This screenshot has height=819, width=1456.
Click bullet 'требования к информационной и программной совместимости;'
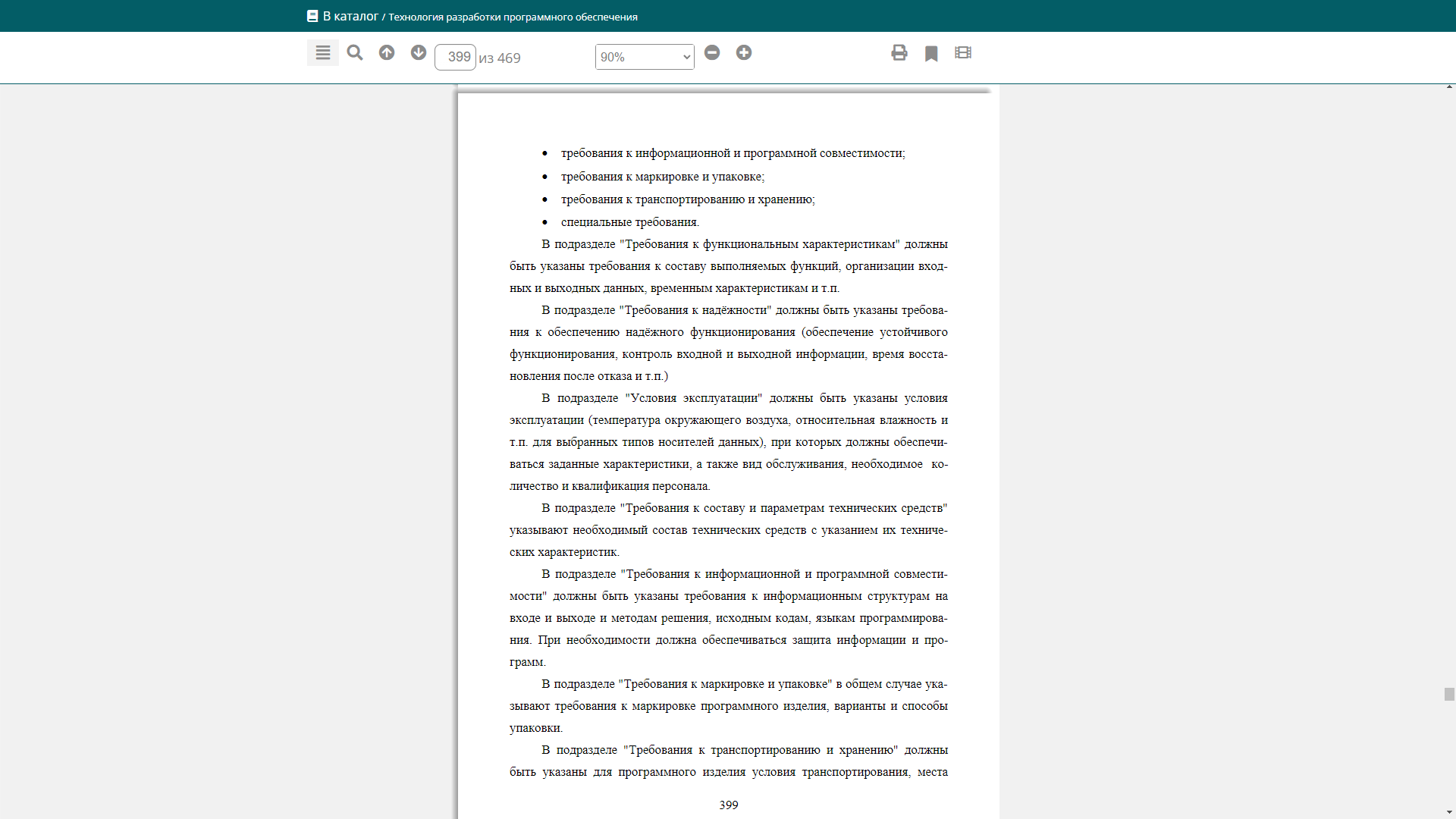pos(733,152)
